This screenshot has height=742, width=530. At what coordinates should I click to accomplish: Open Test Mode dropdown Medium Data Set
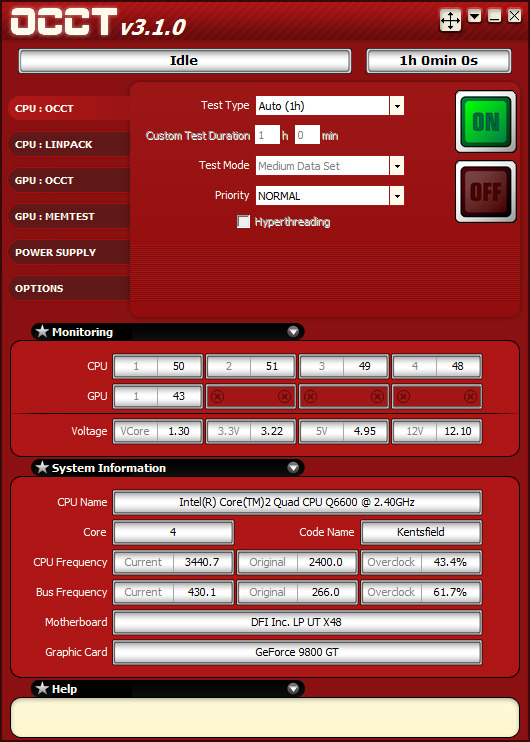point(330,166)
